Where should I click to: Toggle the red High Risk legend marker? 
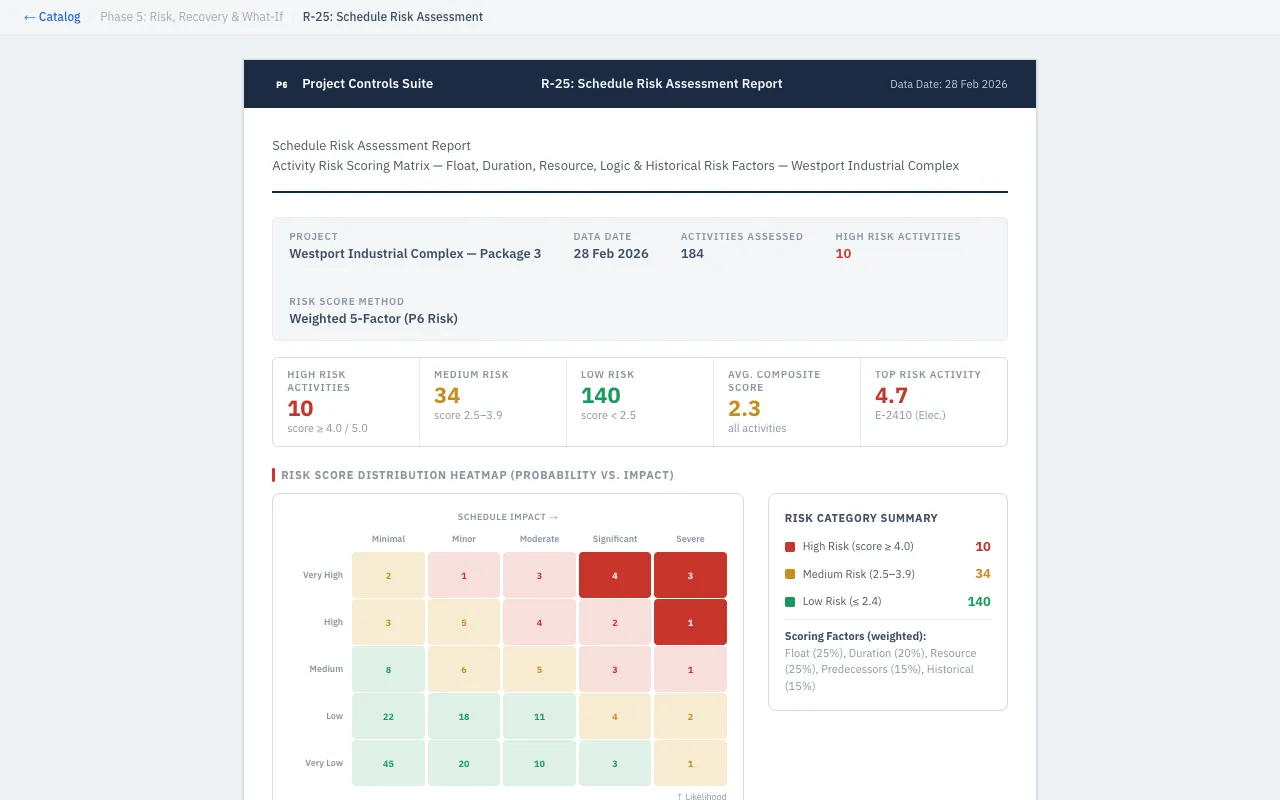791,546
